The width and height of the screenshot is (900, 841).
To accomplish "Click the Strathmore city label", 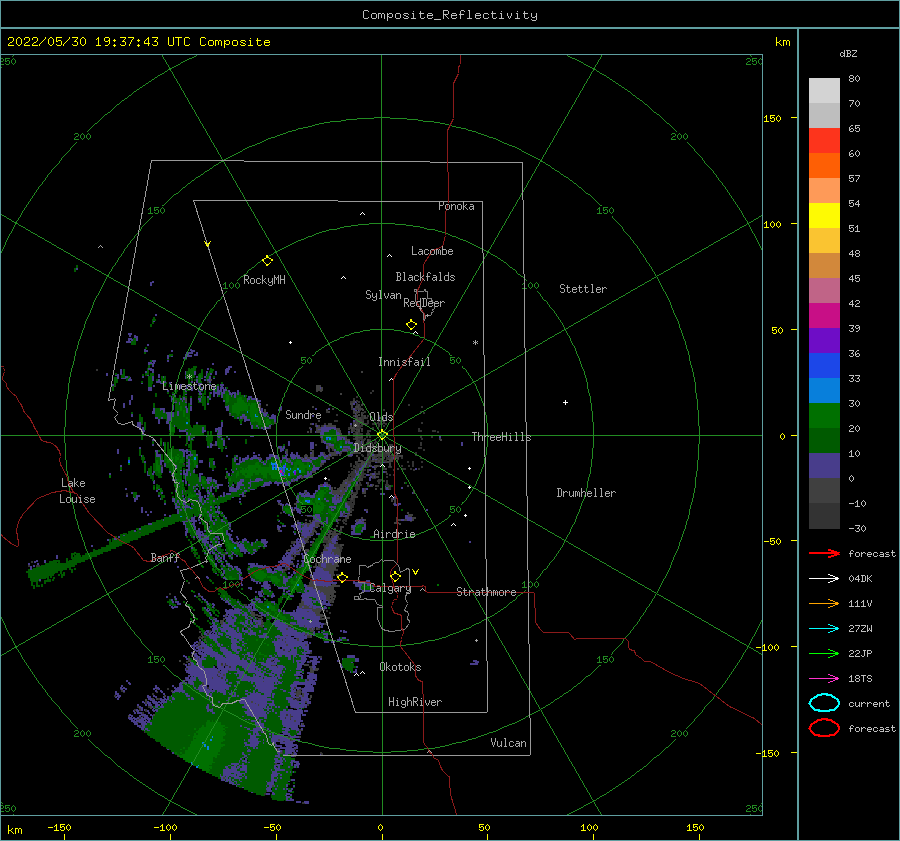I will tap(486, 592).
